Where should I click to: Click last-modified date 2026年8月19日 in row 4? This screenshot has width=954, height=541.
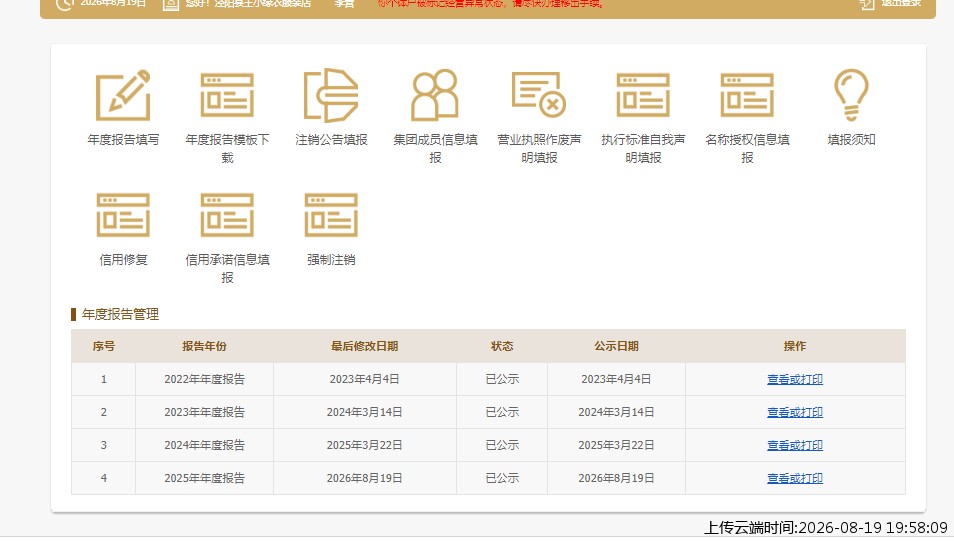pyautogui.click(x=364, y=478)
